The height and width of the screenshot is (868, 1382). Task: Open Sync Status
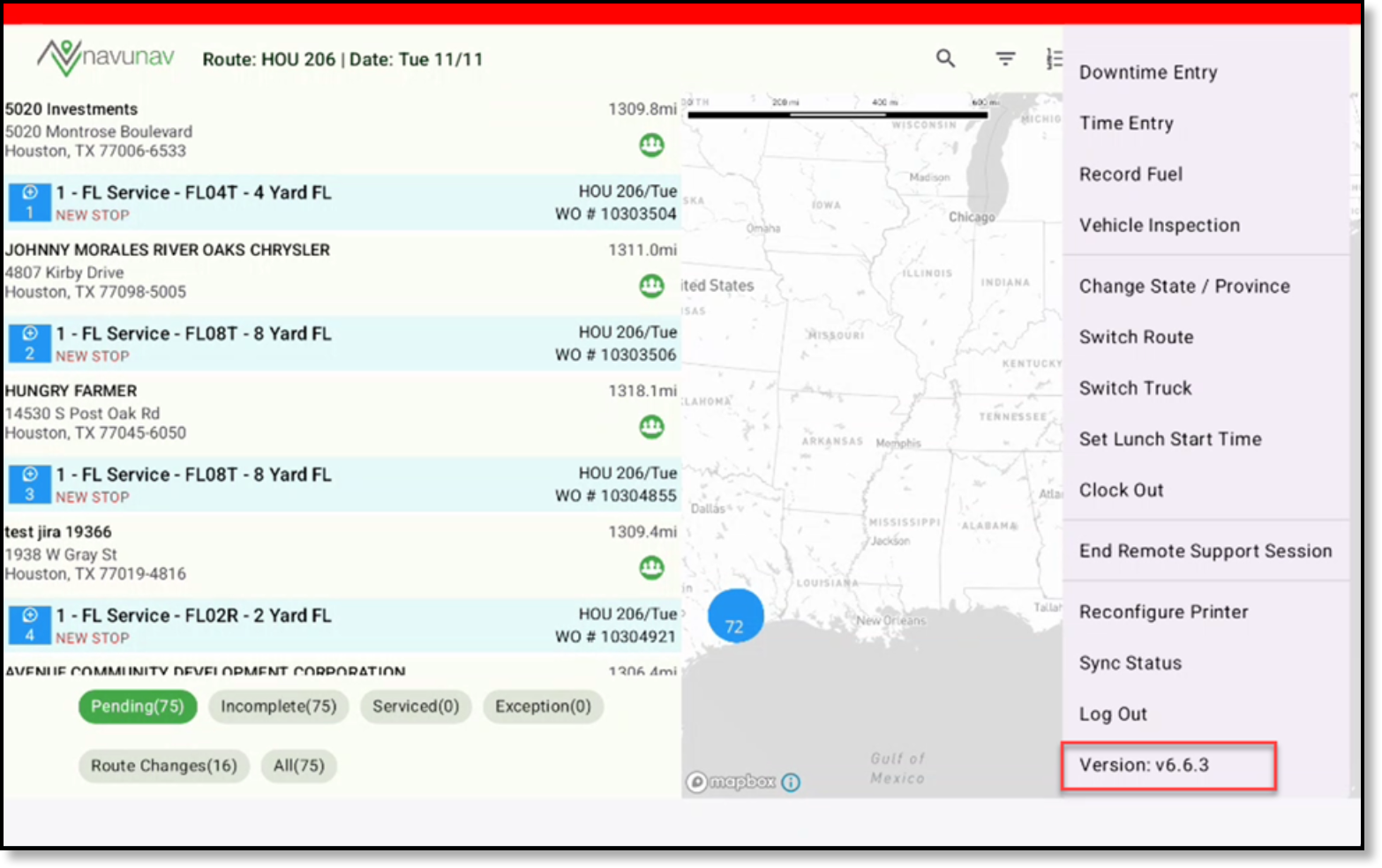click(1130, 663)
